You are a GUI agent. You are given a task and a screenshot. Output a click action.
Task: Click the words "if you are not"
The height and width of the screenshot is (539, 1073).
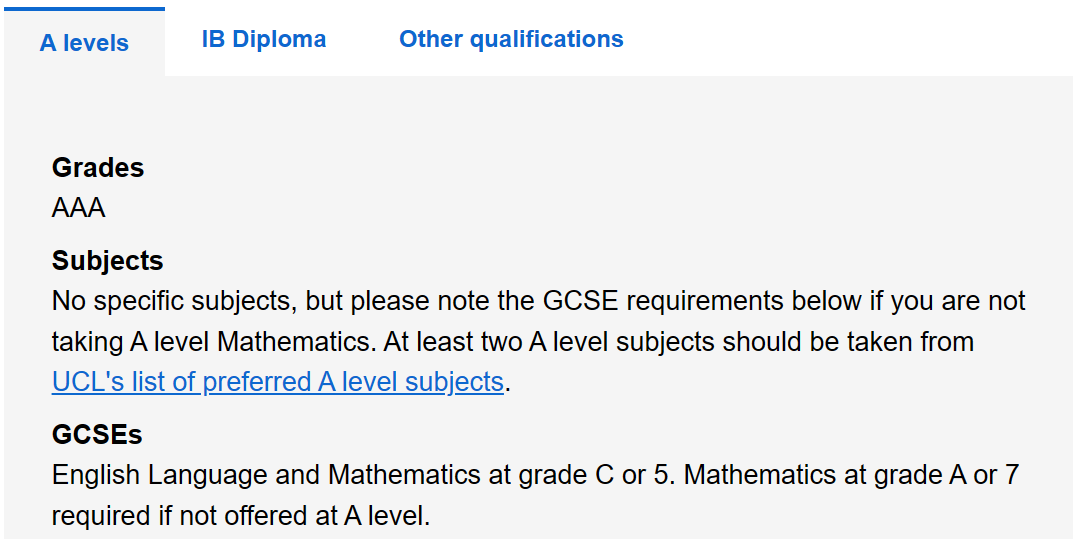tap(958, 301)
